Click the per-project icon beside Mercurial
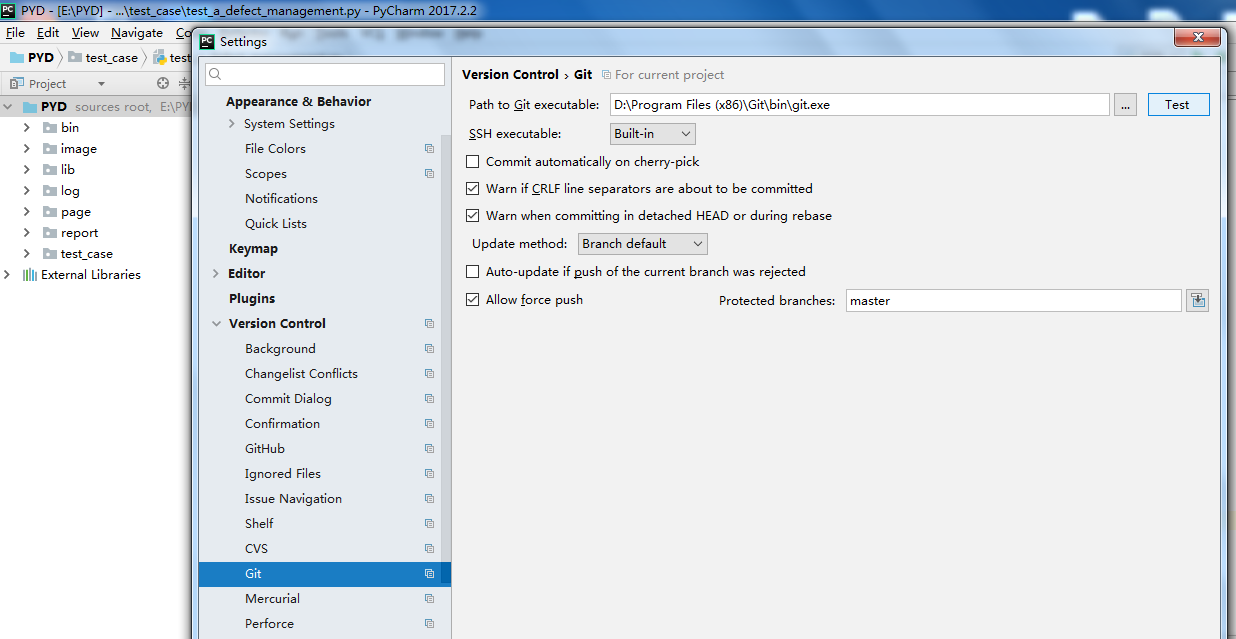 (429, 598)
